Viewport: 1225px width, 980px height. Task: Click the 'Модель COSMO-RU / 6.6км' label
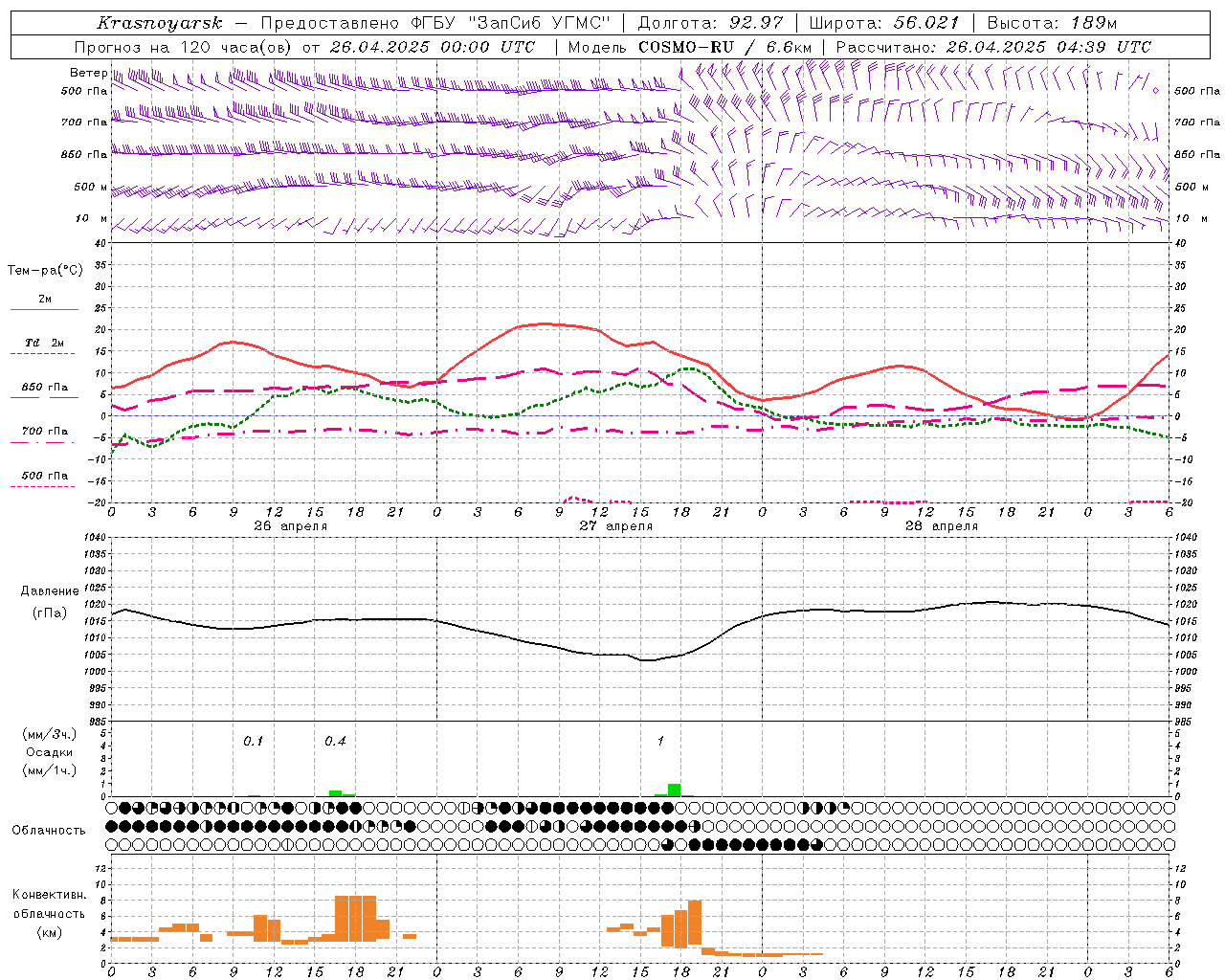[x=690, y=47]
